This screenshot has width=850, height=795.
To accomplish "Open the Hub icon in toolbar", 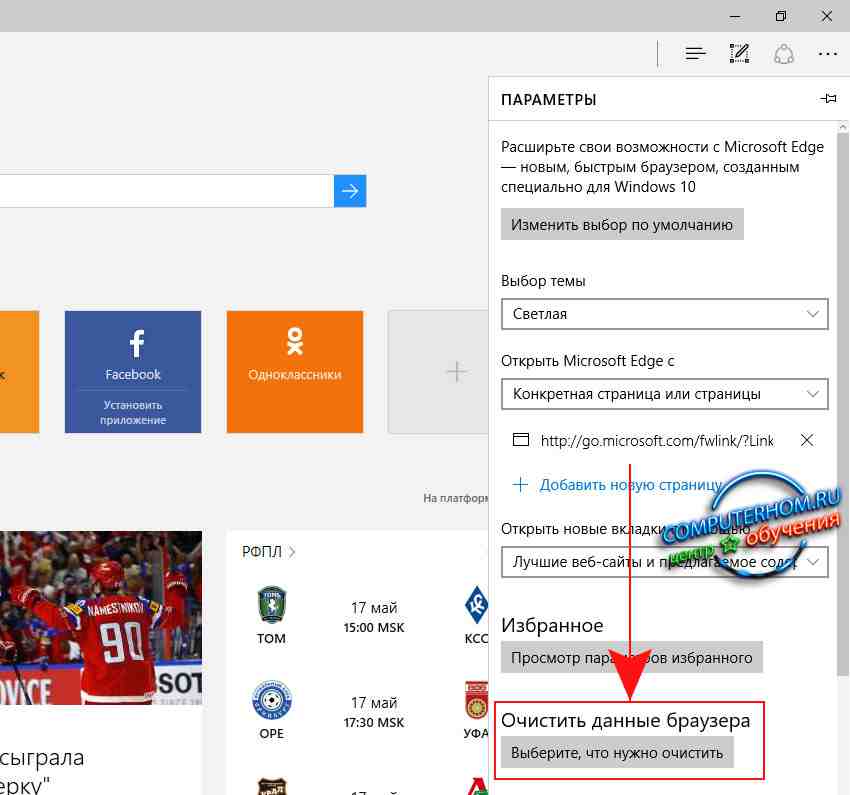I will (696, 54).
